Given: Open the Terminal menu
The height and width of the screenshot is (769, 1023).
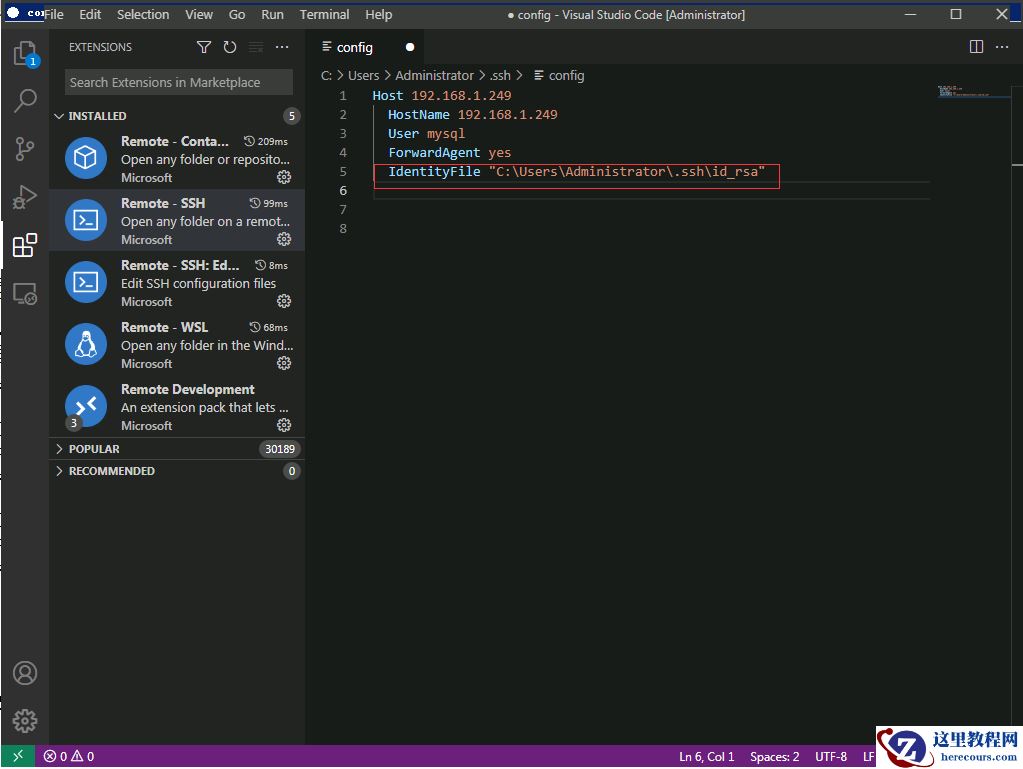Looking at the screenshot, I should (324, 15).
